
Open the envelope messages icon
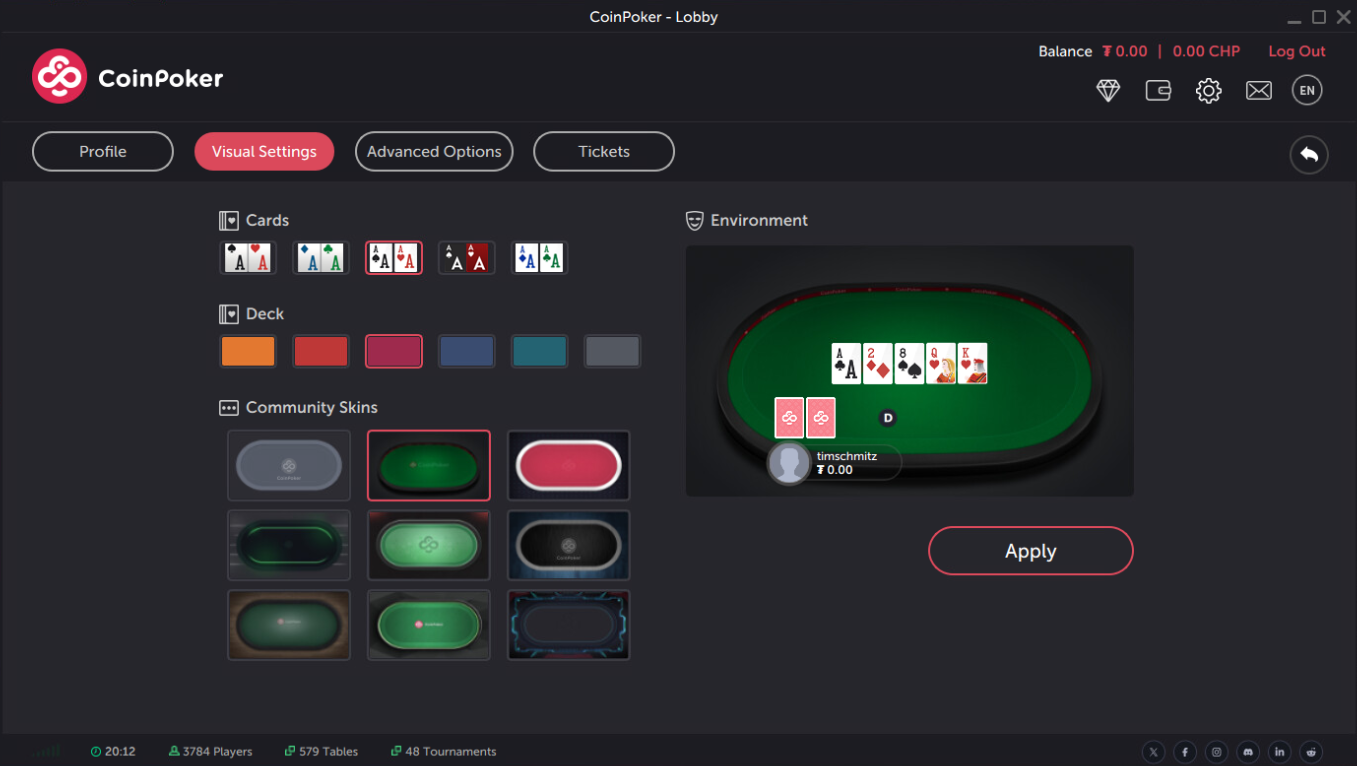click(1258, 91)
